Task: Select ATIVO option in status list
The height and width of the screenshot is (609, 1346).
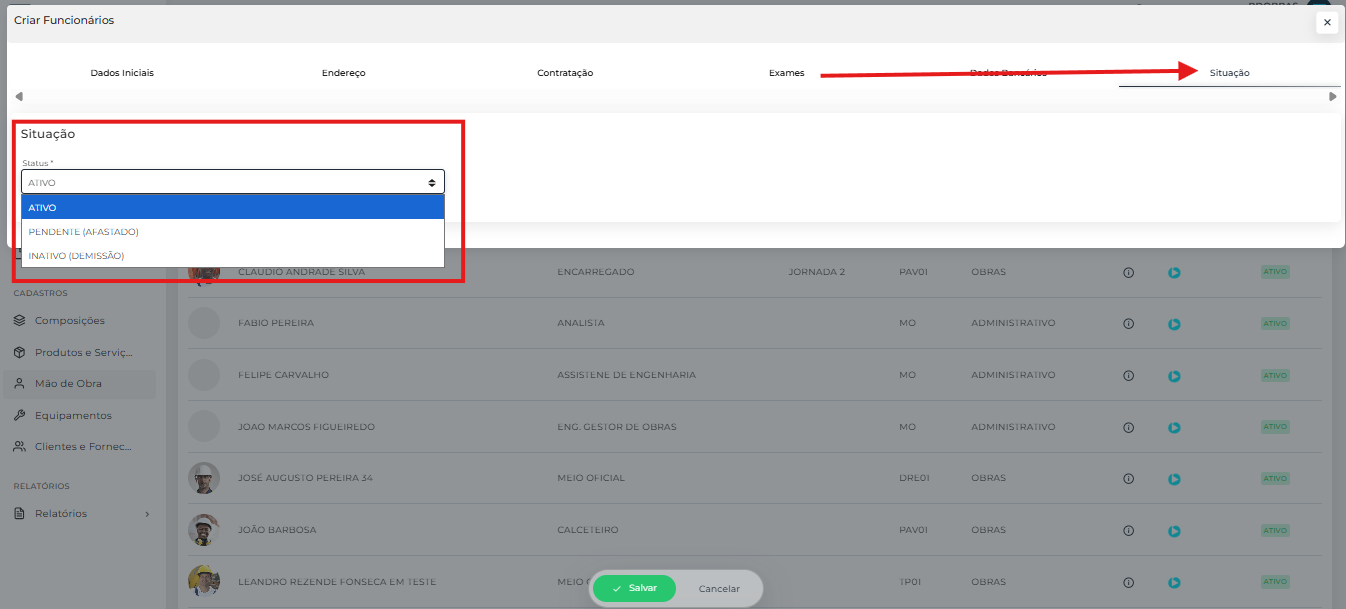Action: pos(232,207)
